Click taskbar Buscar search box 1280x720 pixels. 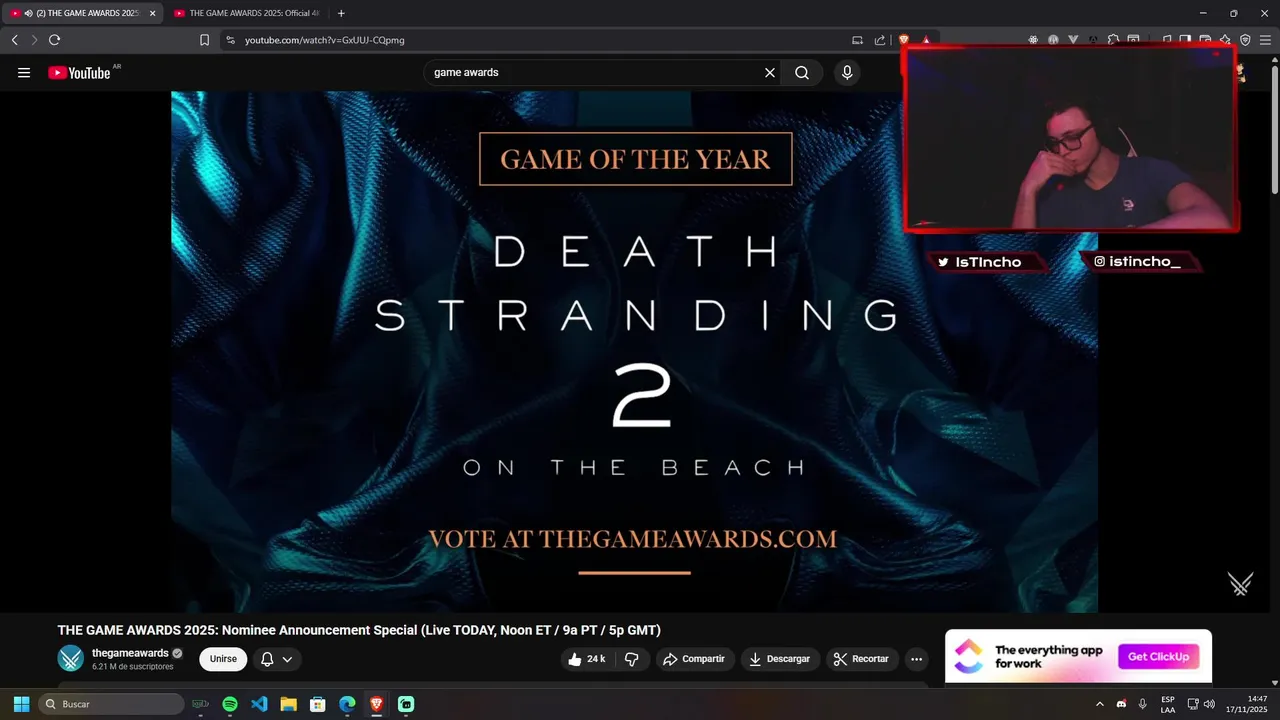pyautogui.click(x=112, y=704)
